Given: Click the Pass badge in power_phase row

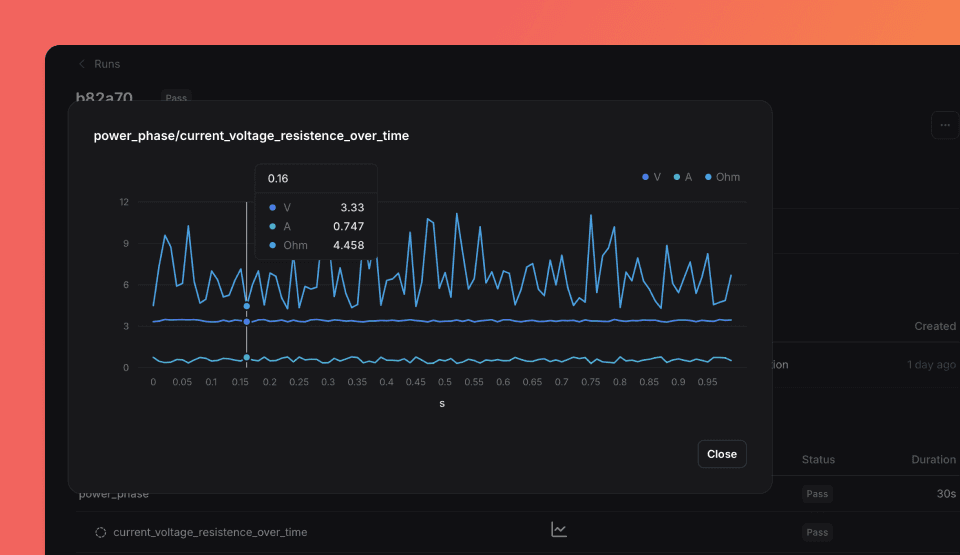Looking at the screenshot, I should pos(817,494).
